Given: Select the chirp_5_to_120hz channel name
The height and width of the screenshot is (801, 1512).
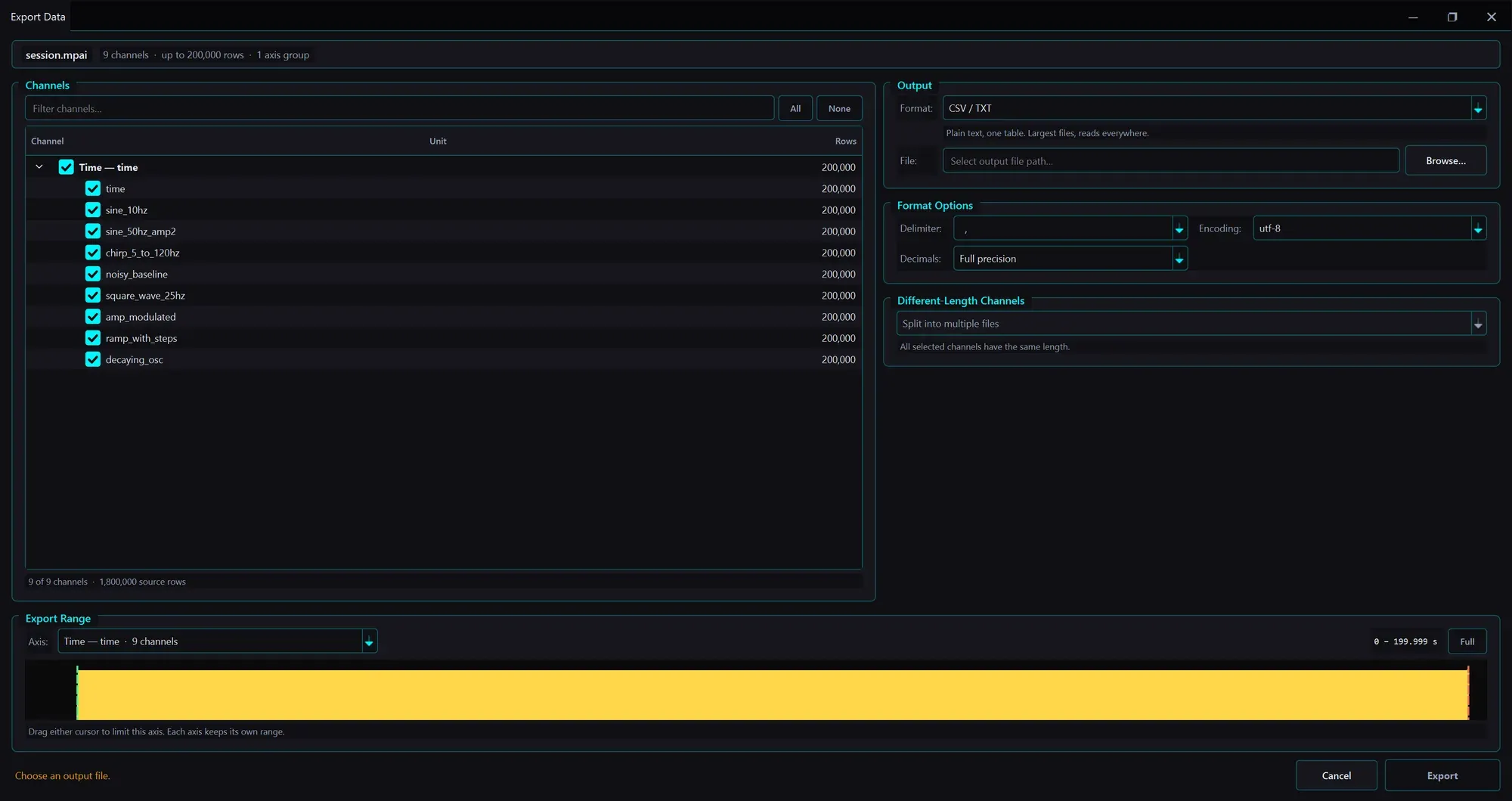Looking at the screenshot, I should [x=142, y=253].
